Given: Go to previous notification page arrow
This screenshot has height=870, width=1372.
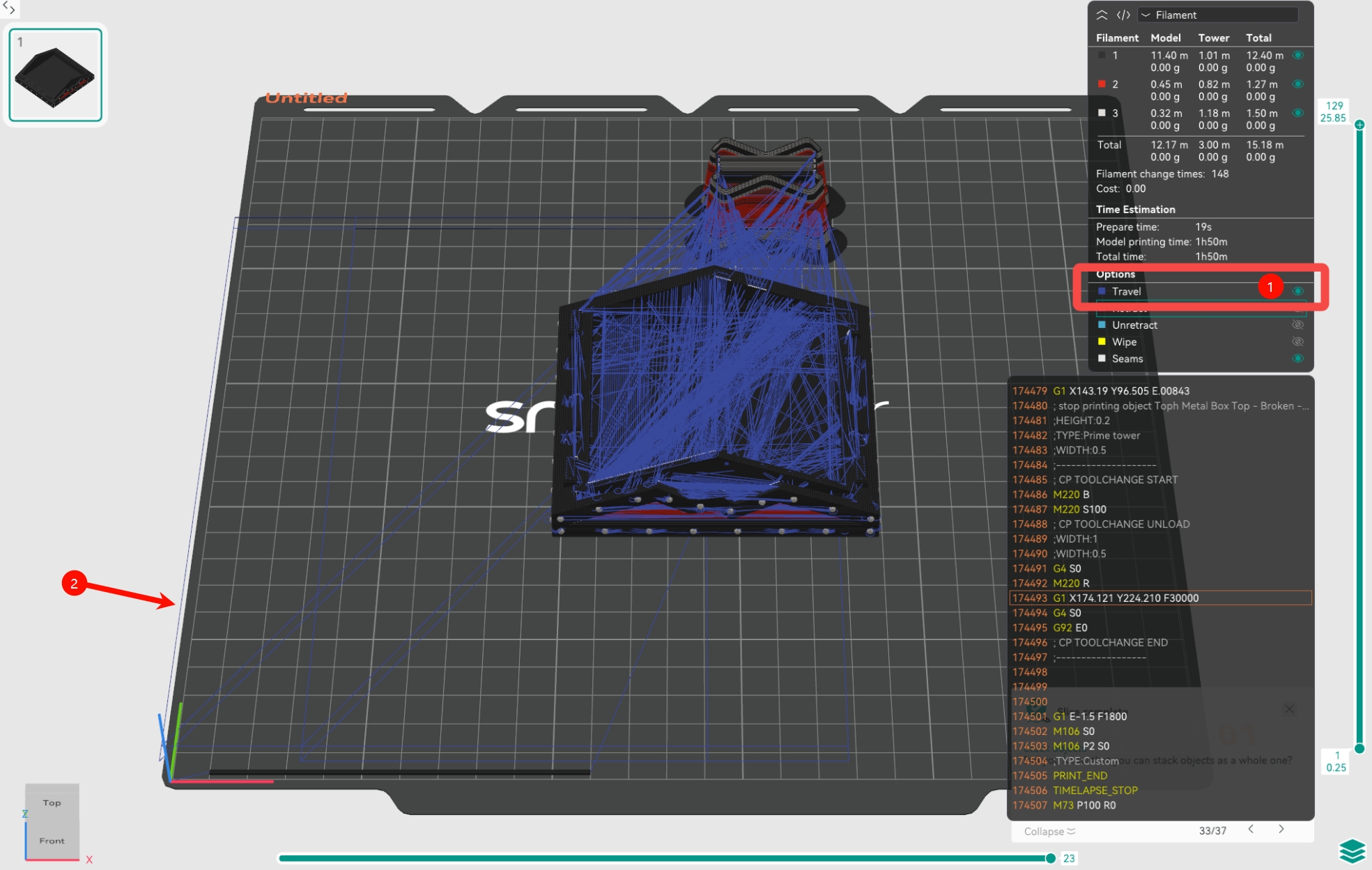Looking at the screenshot, I should point(1251,829).
